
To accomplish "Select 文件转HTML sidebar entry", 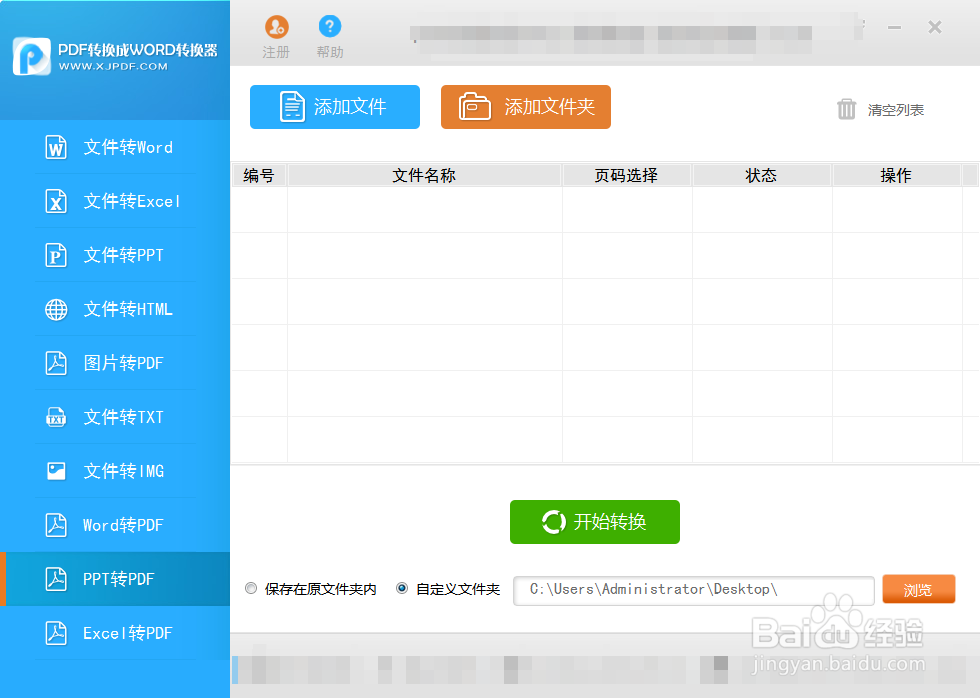I will tap(115, 309).
